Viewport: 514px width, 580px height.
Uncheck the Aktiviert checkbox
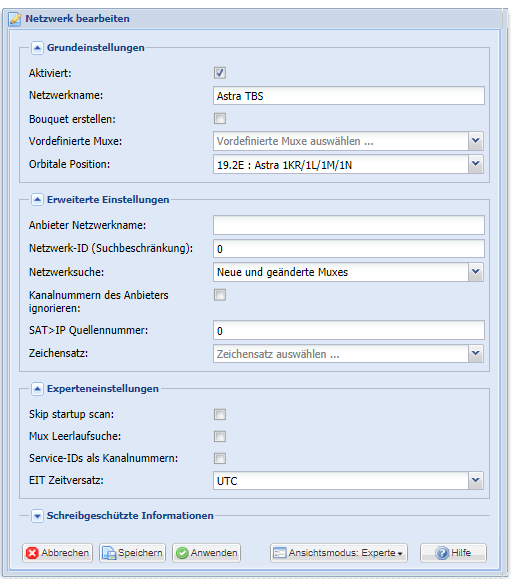(220, 73)
